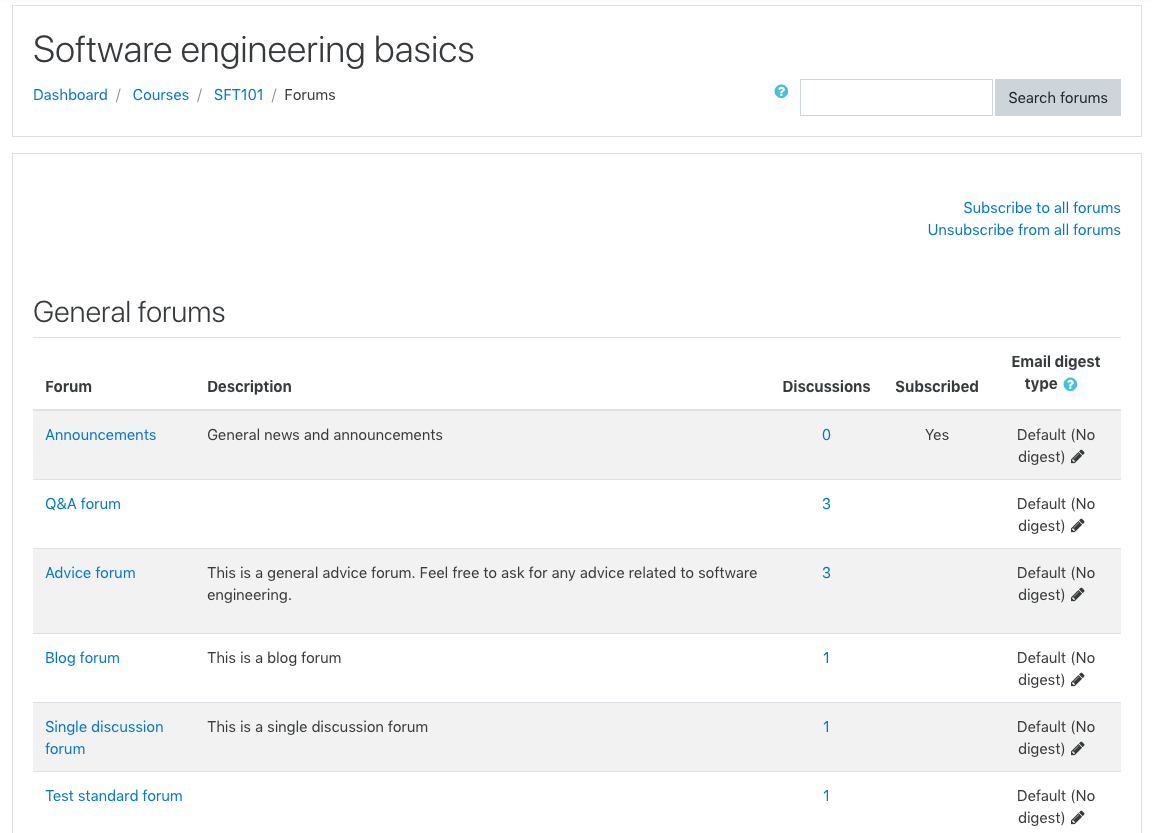Open the Test standard forum link
The width and height of the screenshot is (1152, 833).
114,796
